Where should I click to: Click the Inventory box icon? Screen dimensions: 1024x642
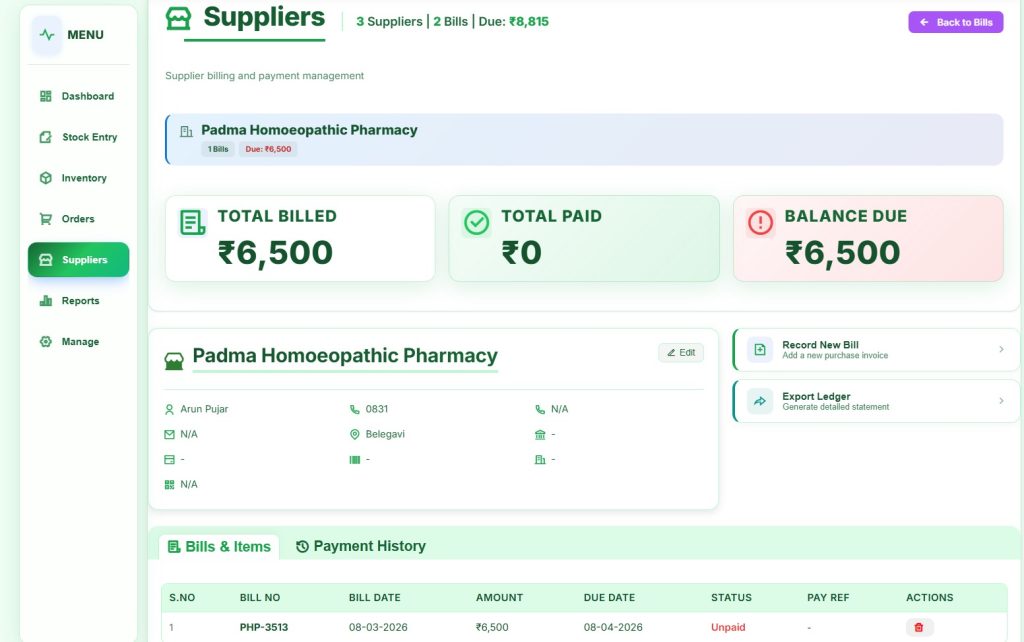point(45,178)
